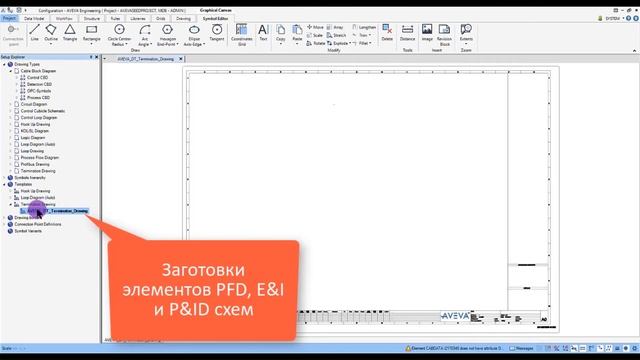Insert an Image from ribbon
Image resolution: width=640 pixels, height=360 pixels.
427,33
